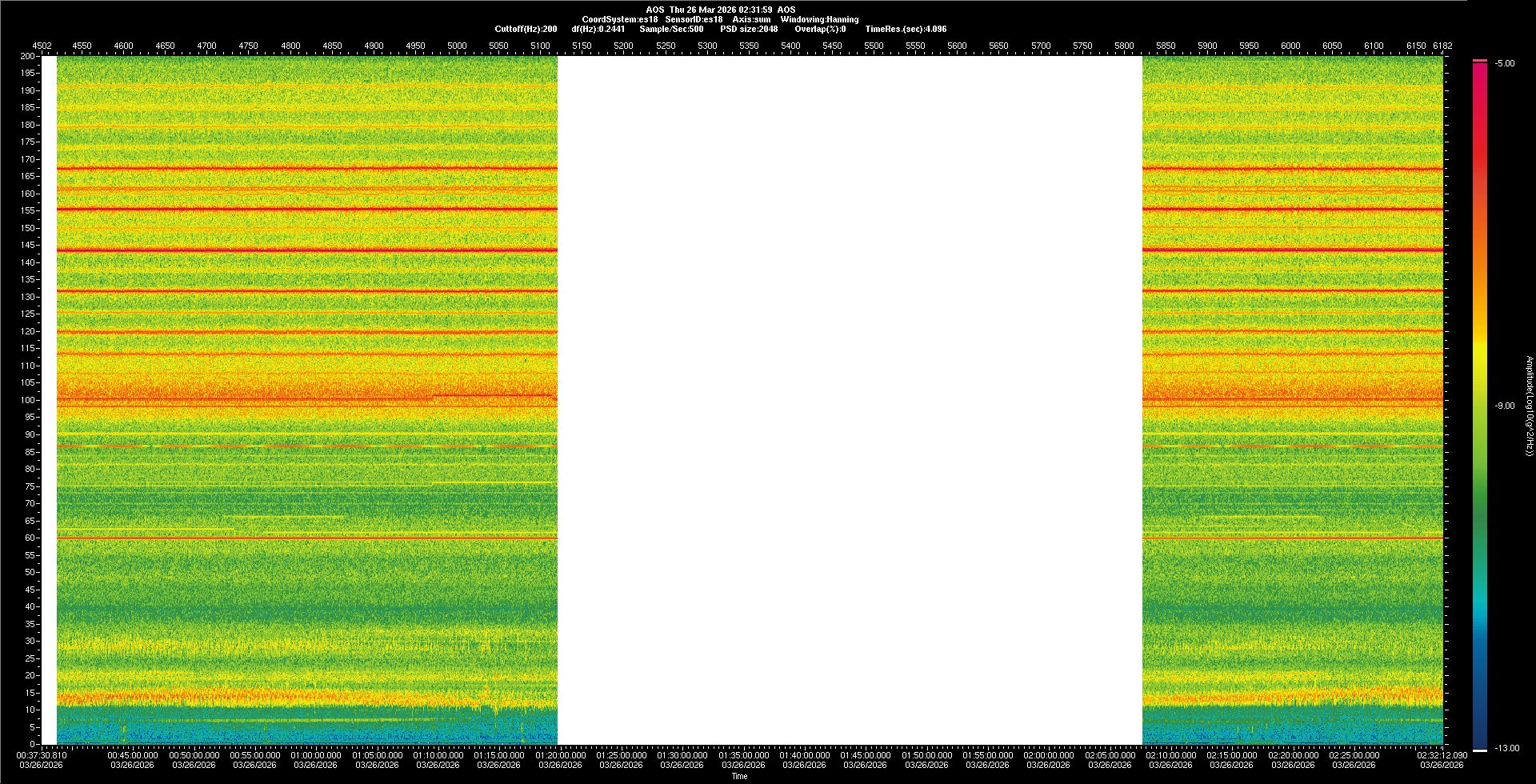Click the -9.00 label on the color scale
Image resolution: width=1536 pixels, height=784 pixels.
[x=1504, y=406]
